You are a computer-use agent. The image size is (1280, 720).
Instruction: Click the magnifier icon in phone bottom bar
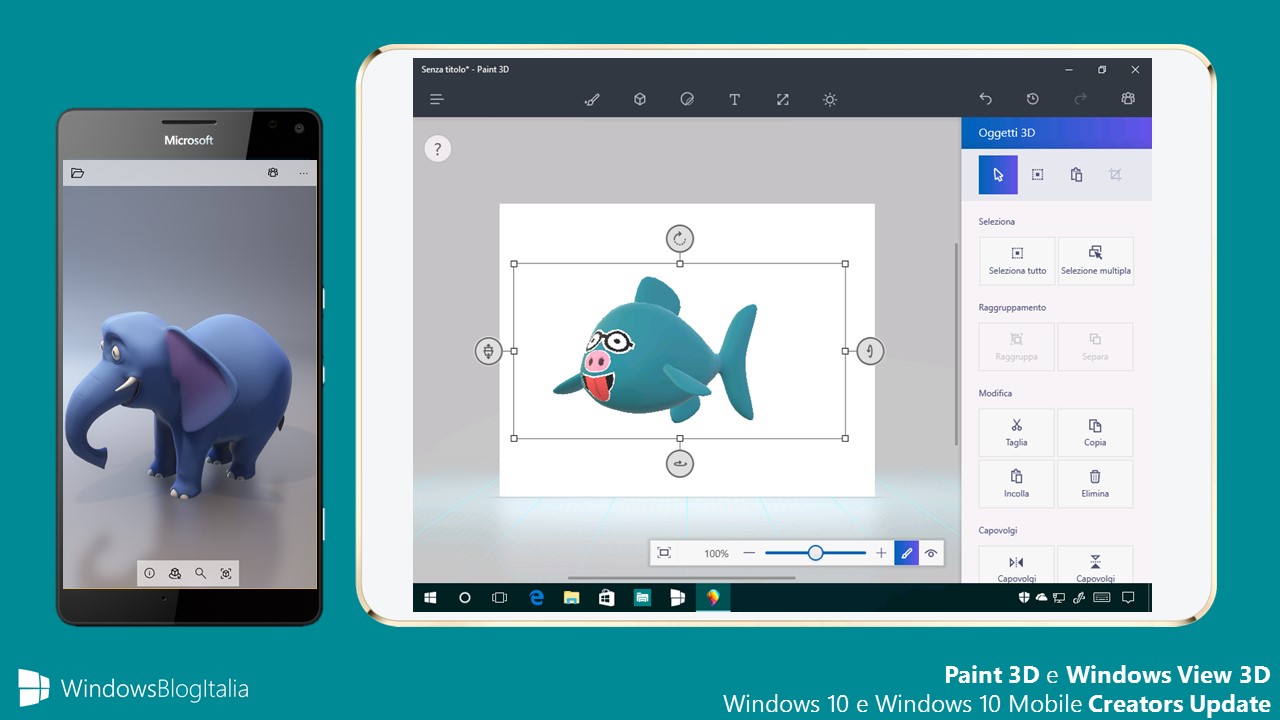200,573
